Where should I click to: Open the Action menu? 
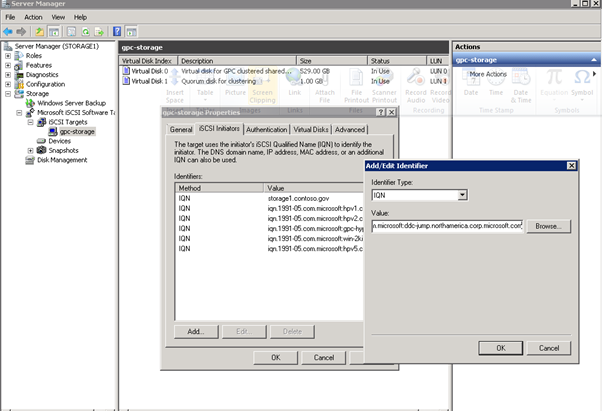click(33, 17)
